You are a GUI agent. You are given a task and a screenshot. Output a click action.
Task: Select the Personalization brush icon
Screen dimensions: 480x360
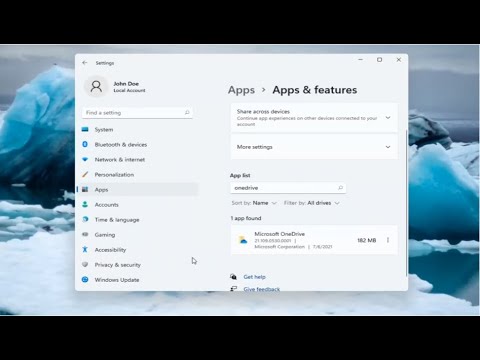click(85, 174)
